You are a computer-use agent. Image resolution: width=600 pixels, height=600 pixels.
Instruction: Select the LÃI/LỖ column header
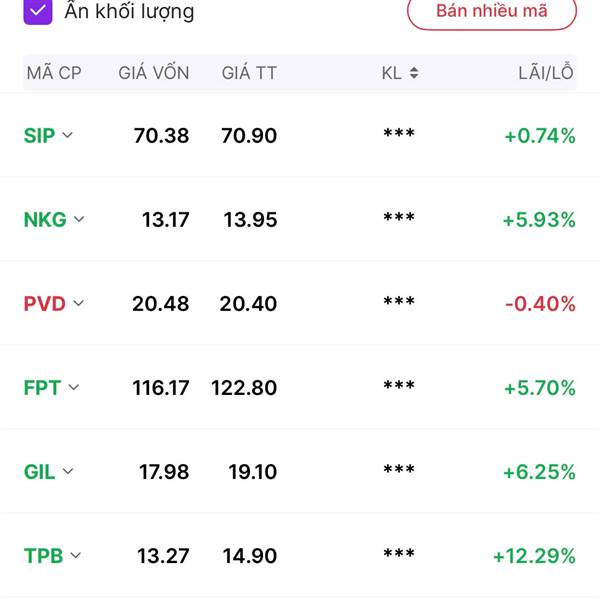tap(546, 72)
